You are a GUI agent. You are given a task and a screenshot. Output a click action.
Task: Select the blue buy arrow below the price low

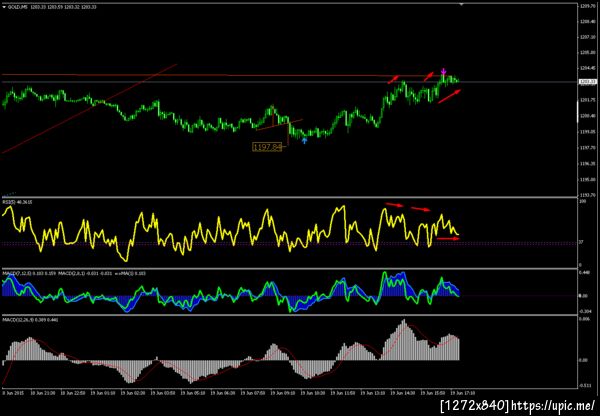pos(305,141)
